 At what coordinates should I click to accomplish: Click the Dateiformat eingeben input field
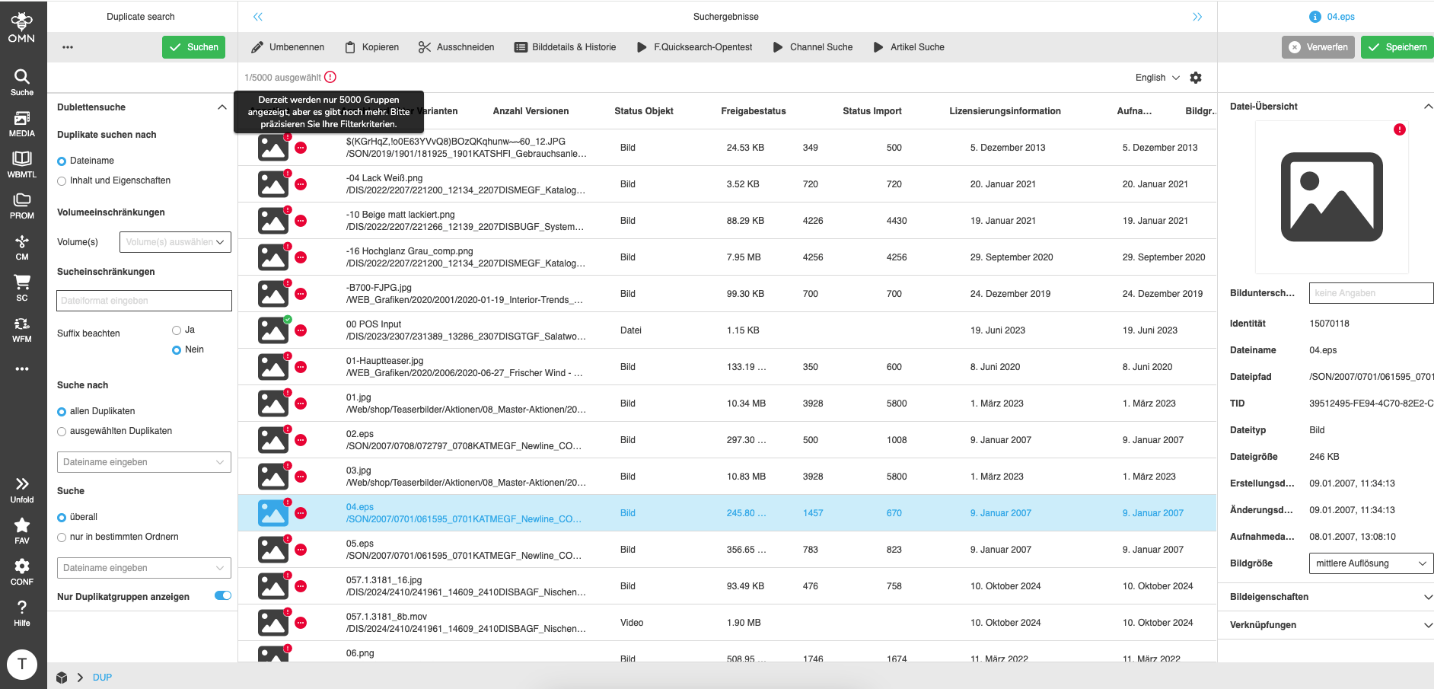coord(144,300)
